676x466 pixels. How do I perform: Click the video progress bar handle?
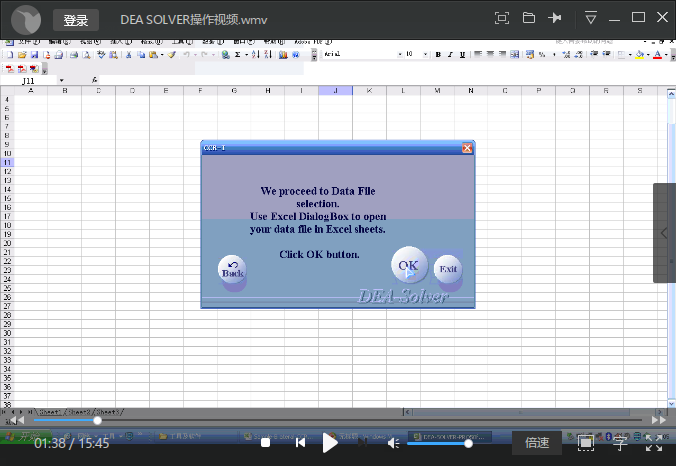click(x=97, y=420)
